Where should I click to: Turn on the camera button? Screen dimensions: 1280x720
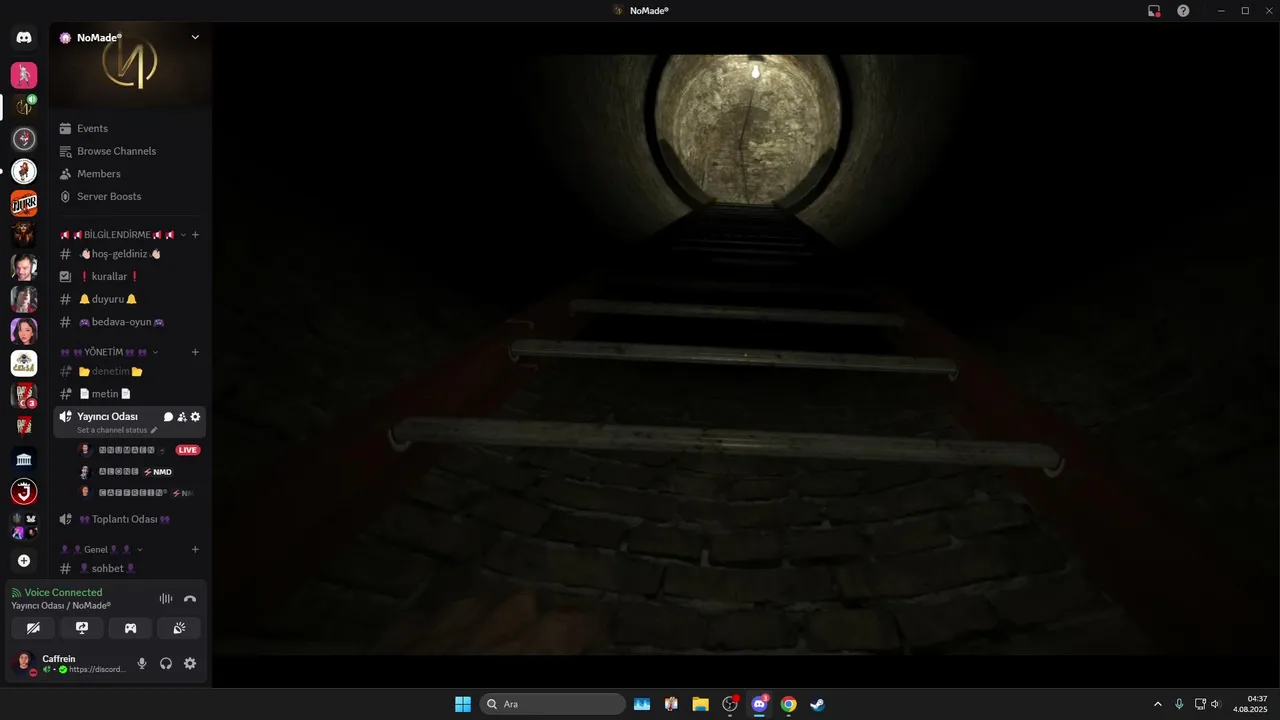pos(33,628)
